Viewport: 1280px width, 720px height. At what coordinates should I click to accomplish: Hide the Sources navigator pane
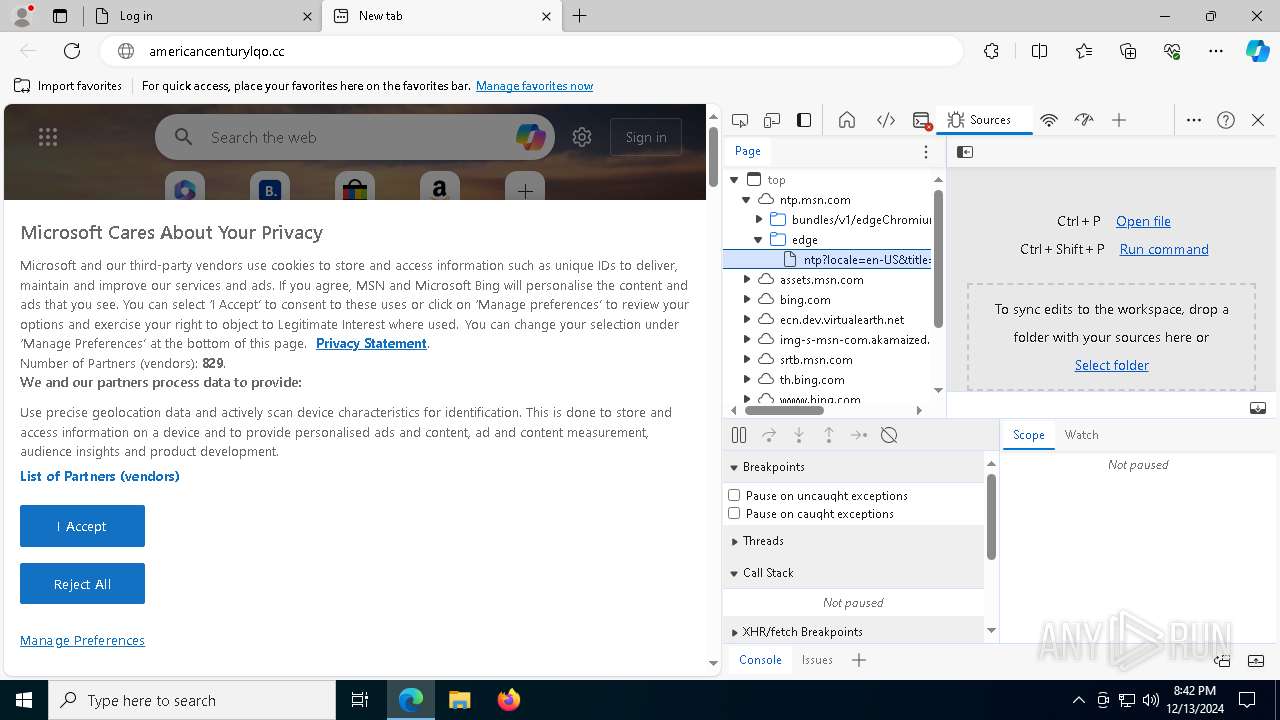(x=965, y=152)
